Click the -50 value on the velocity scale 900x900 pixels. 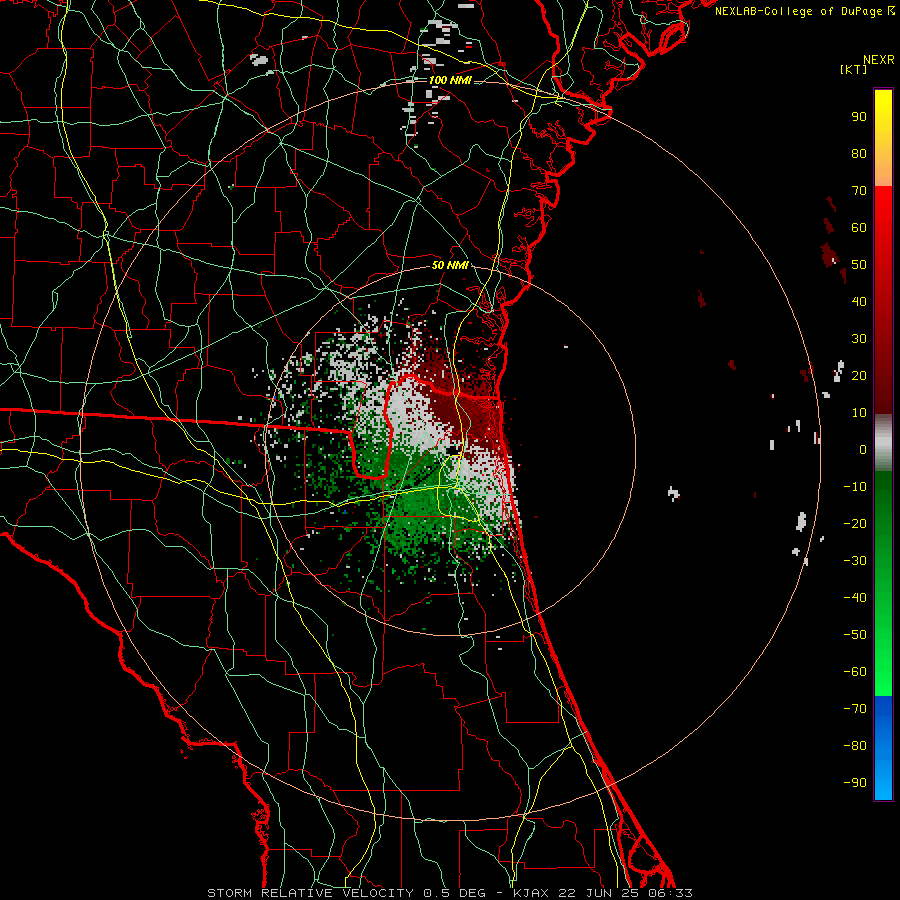[855, 635]
